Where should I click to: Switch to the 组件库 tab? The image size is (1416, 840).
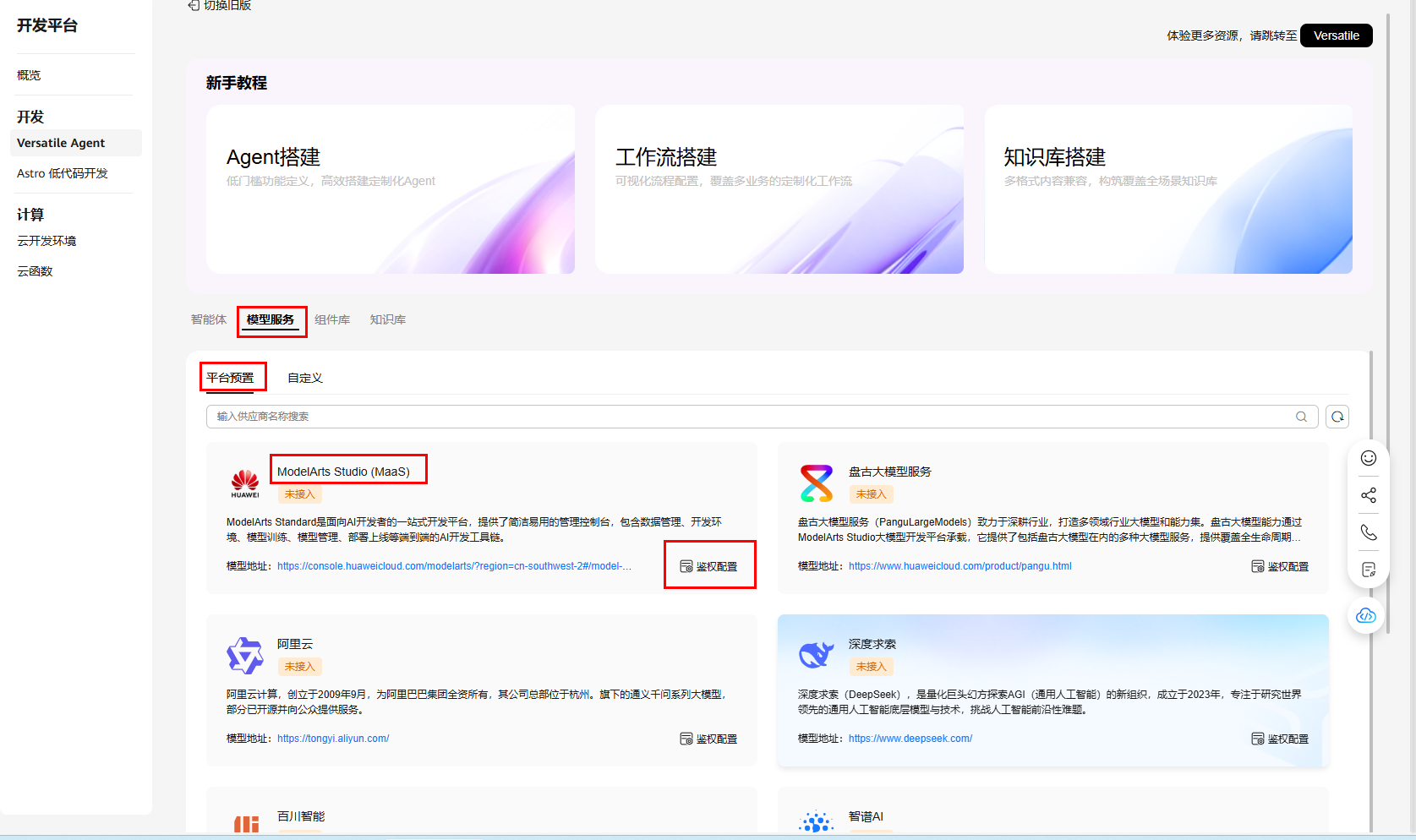(332, 319)
